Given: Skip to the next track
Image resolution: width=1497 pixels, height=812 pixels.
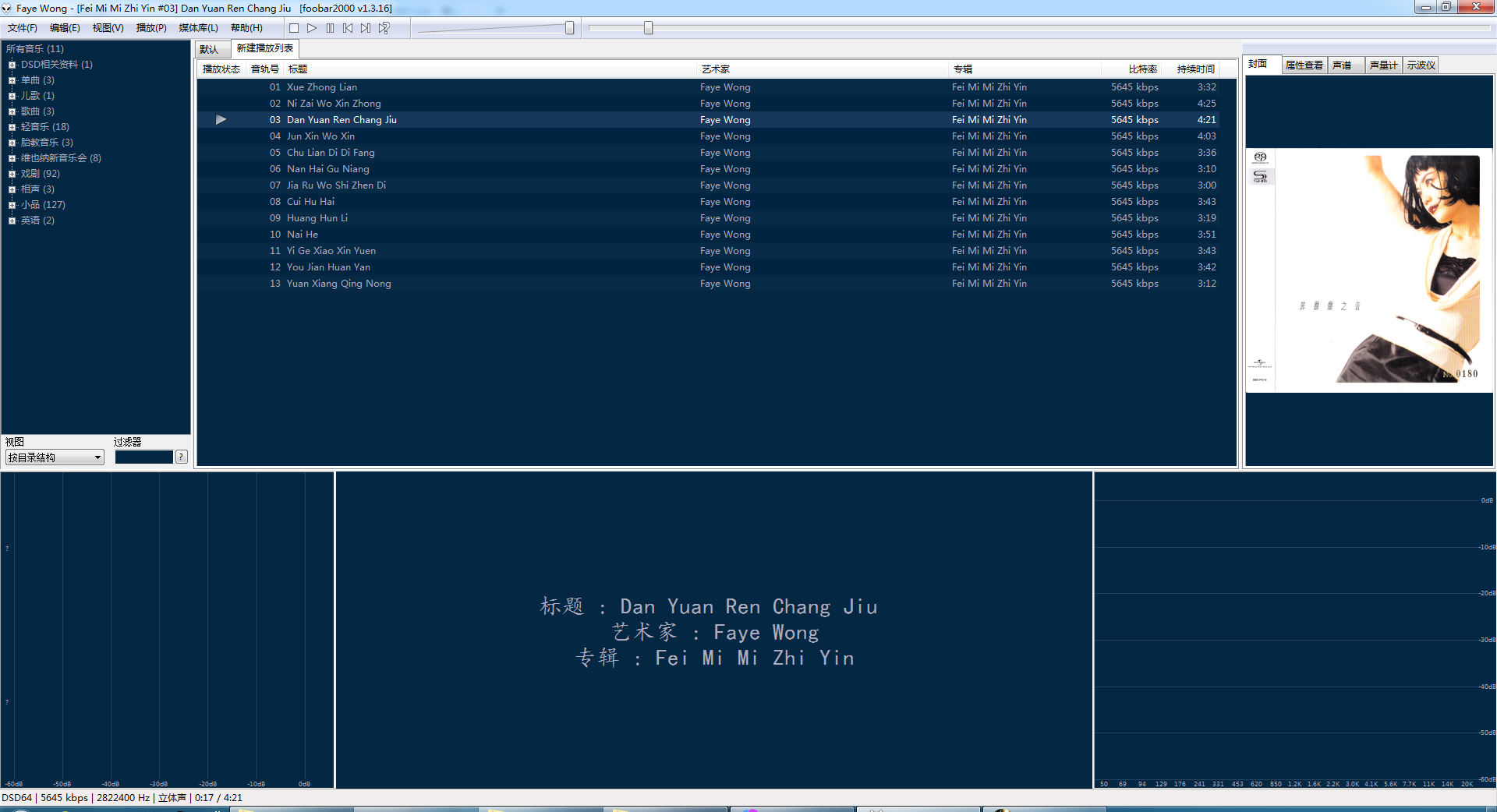Looking at the screenshot, I should (366, 28).
